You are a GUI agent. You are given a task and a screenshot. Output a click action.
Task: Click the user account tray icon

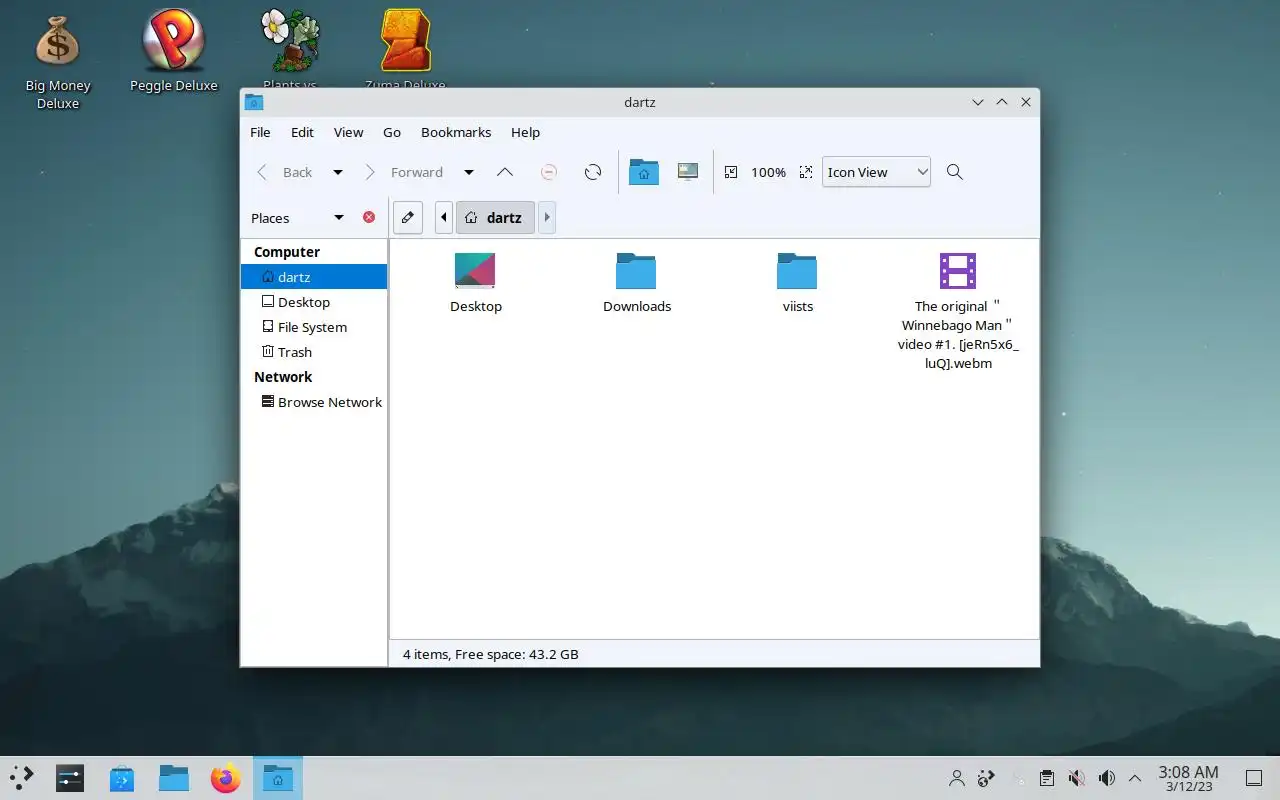coord(957,778)
